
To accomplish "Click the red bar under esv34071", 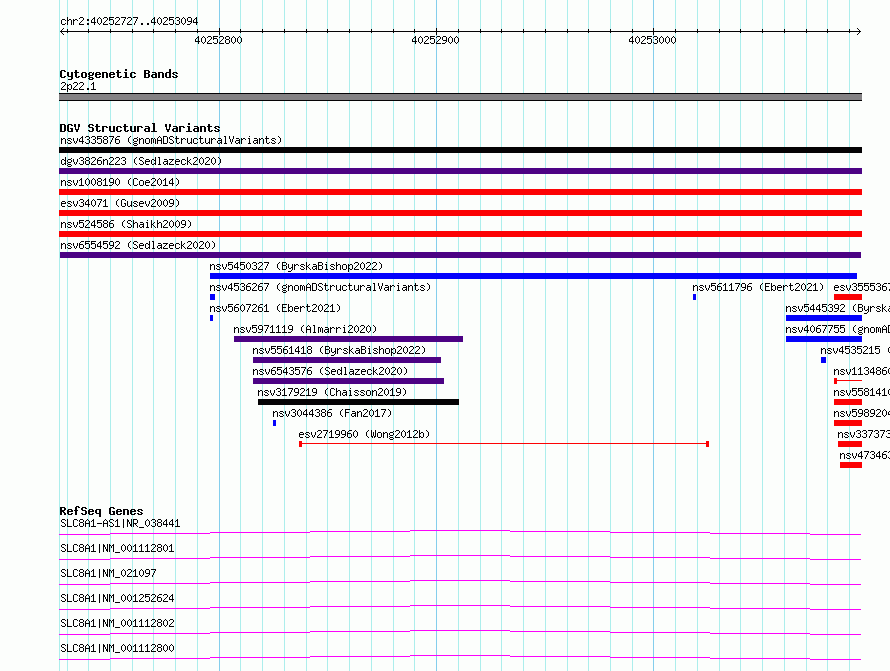I will (x=460, y=213).
